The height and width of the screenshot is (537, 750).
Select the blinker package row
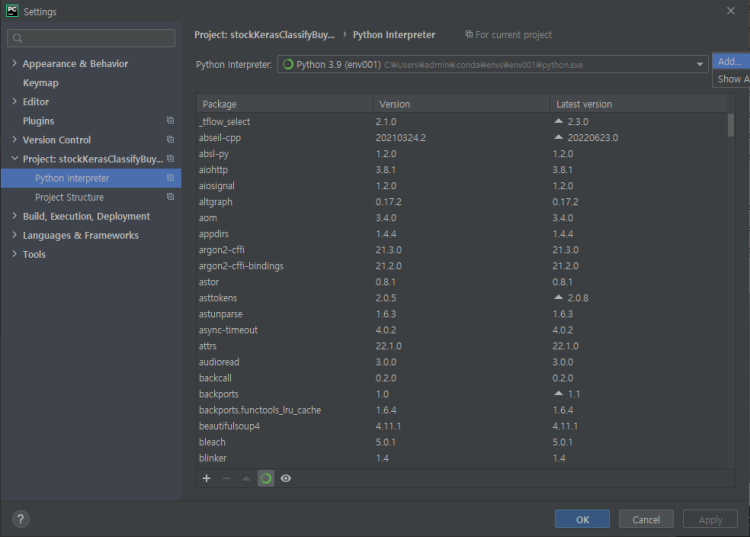(x=462, y=458)
